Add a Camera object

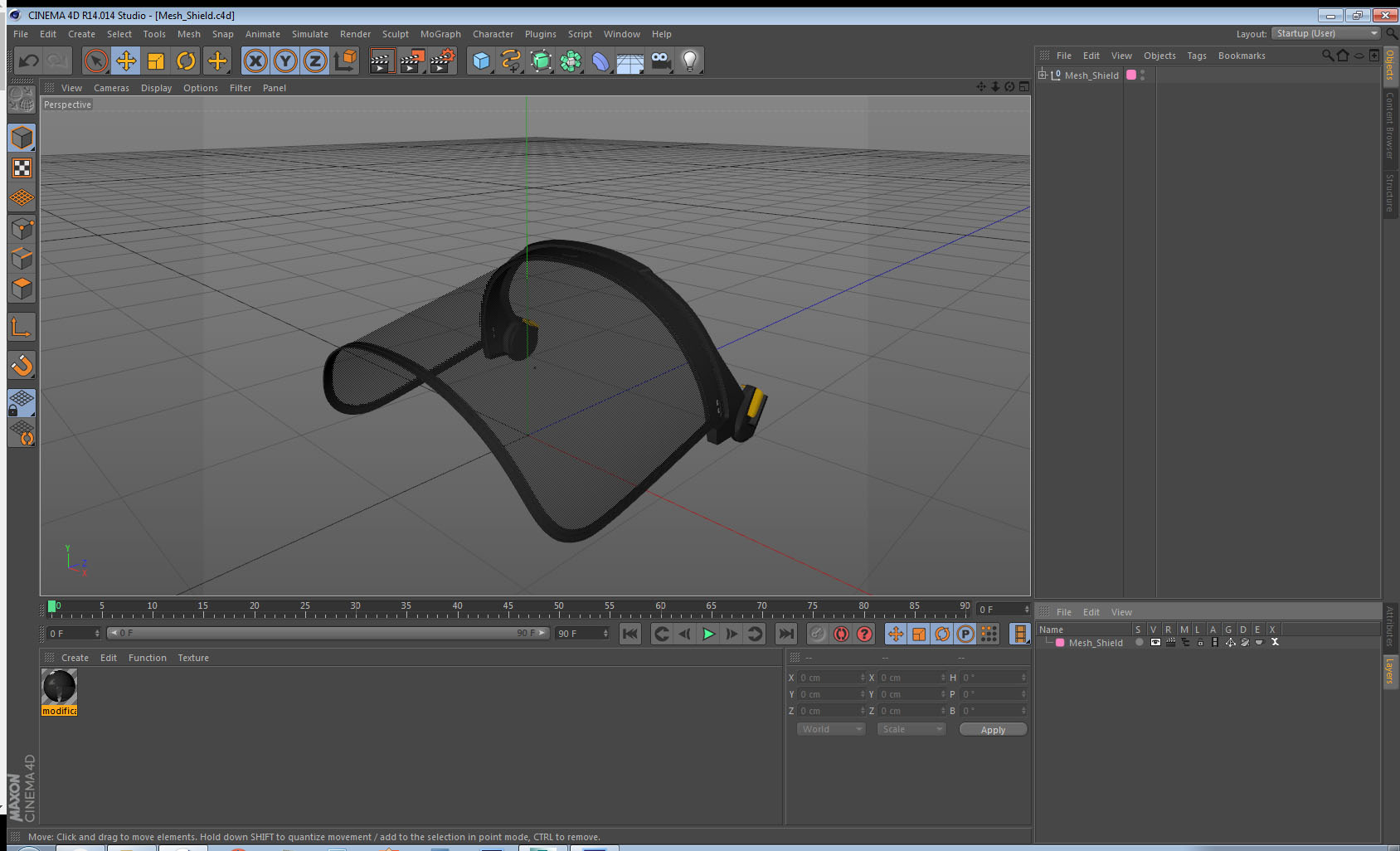(x=660, y=61)
